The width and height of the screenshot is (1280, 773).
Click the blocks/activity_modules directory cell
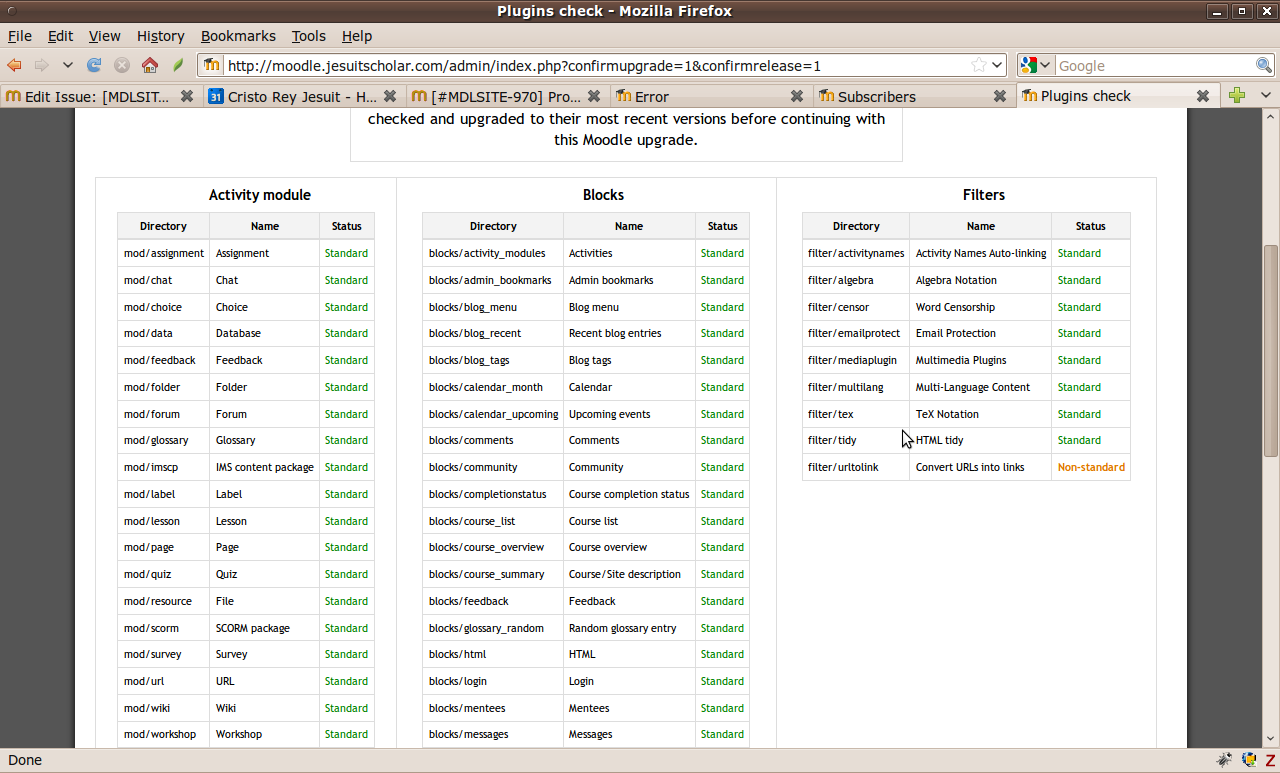coord(493,254)
